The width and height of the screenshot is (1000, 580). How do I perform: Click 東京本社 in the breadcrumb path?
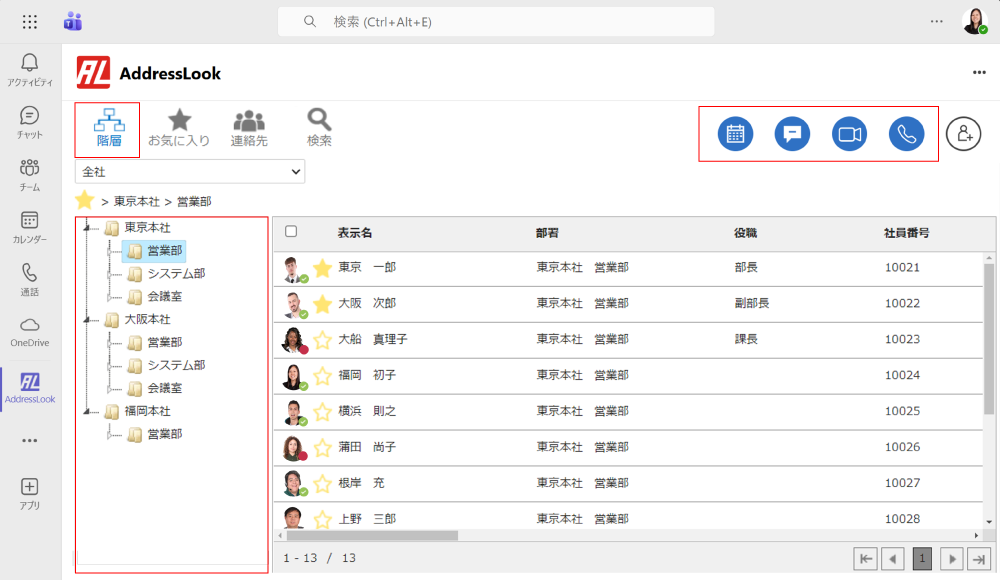(x=138, y=201)
